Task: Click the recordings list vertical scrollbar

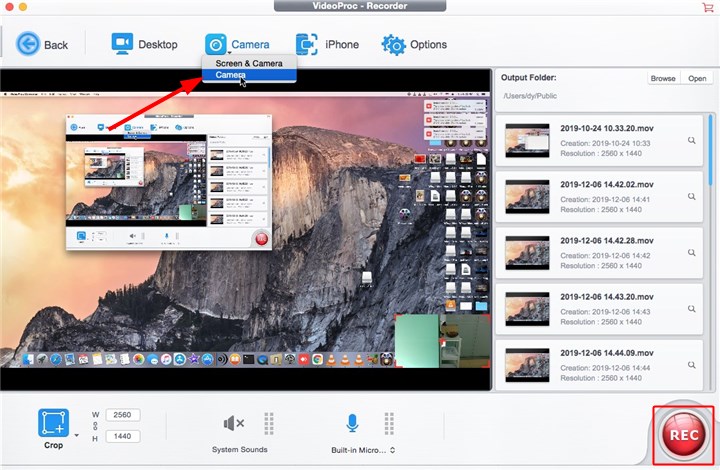Action: [712, 149]
